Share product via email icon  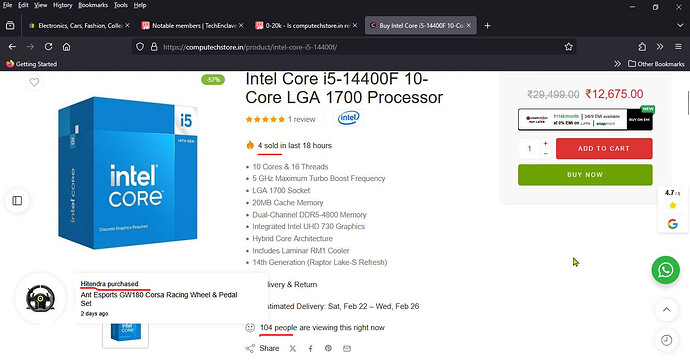pos(347,349)
